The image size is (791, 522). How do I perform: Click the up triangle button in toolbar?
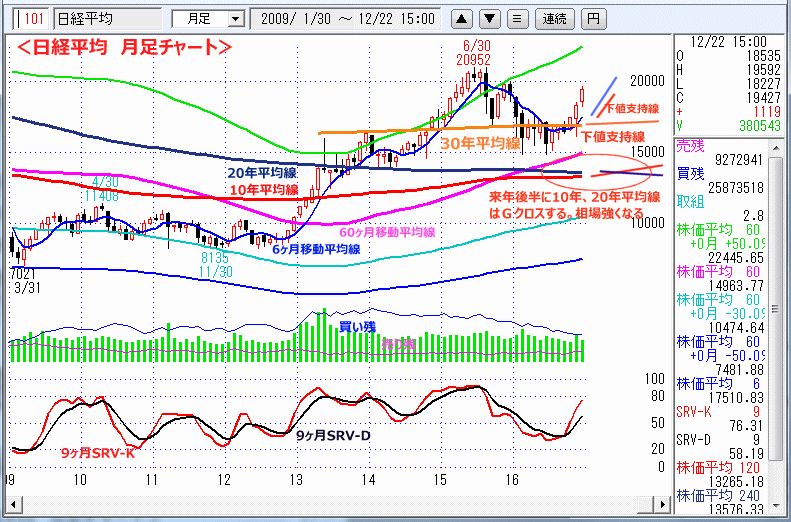(462, 19)
